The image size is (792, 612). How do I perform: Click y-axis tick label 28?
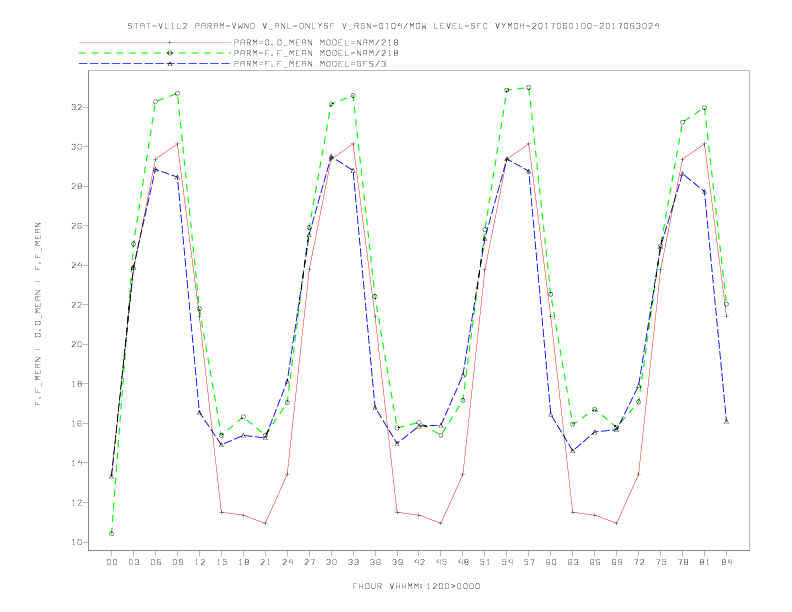[77, 186]
